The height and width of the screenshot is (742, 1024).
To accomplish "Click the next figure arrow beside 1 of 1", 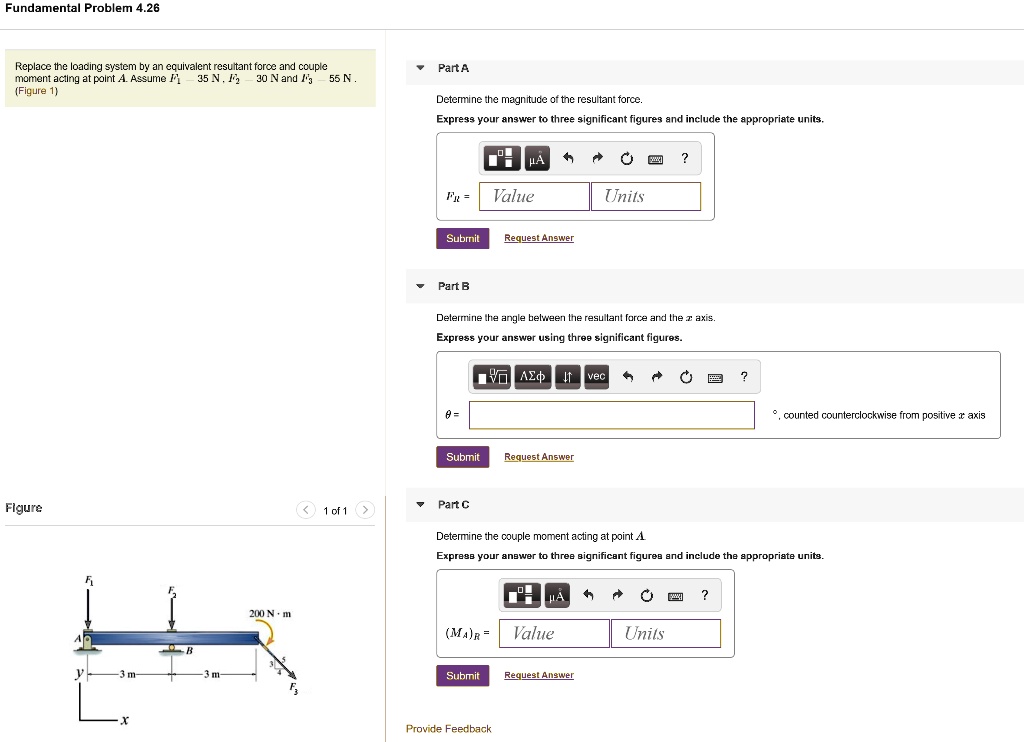I will point(365,509).
